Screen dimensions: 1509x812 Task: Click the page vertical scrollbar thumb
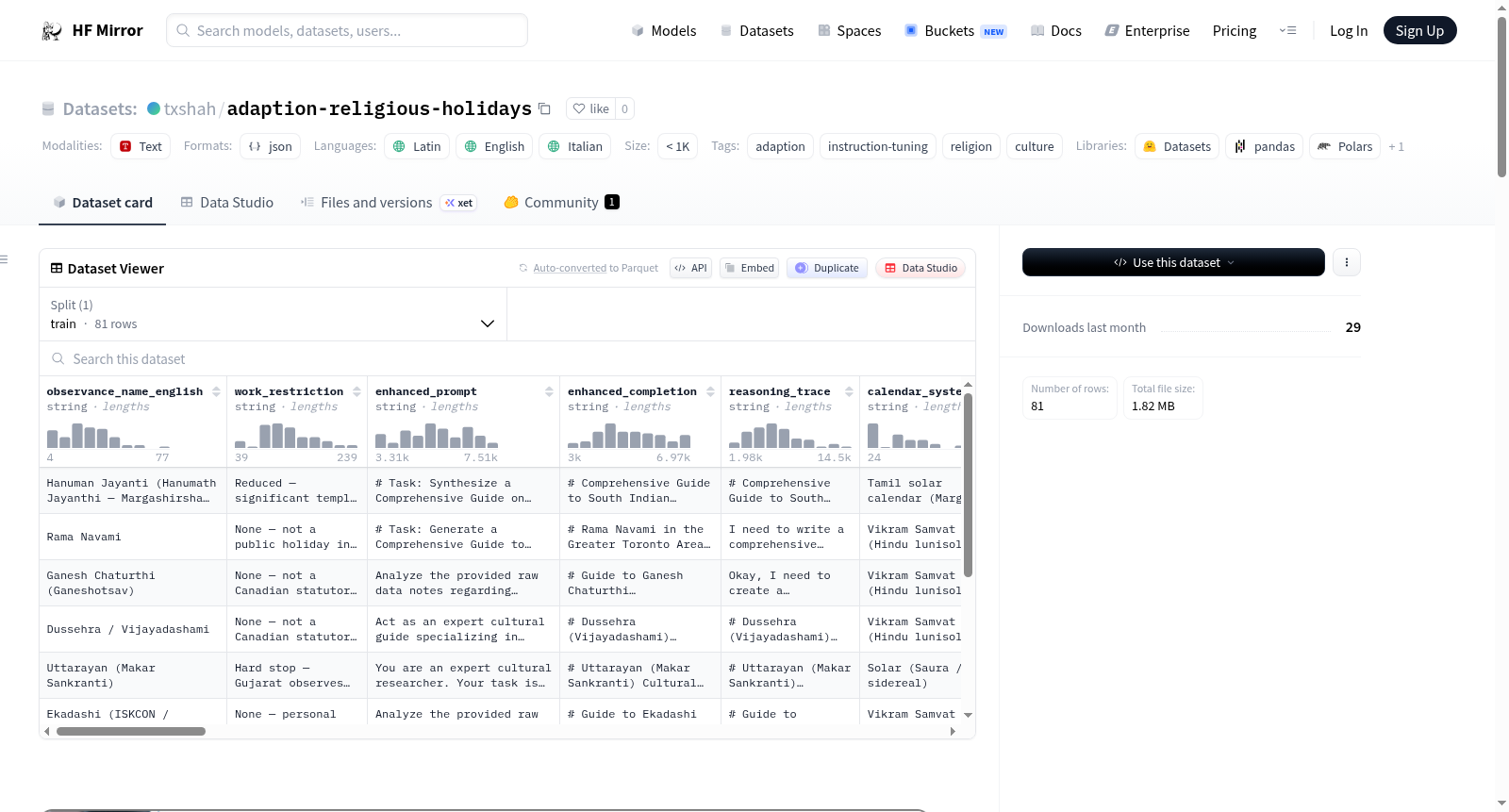1501,96
